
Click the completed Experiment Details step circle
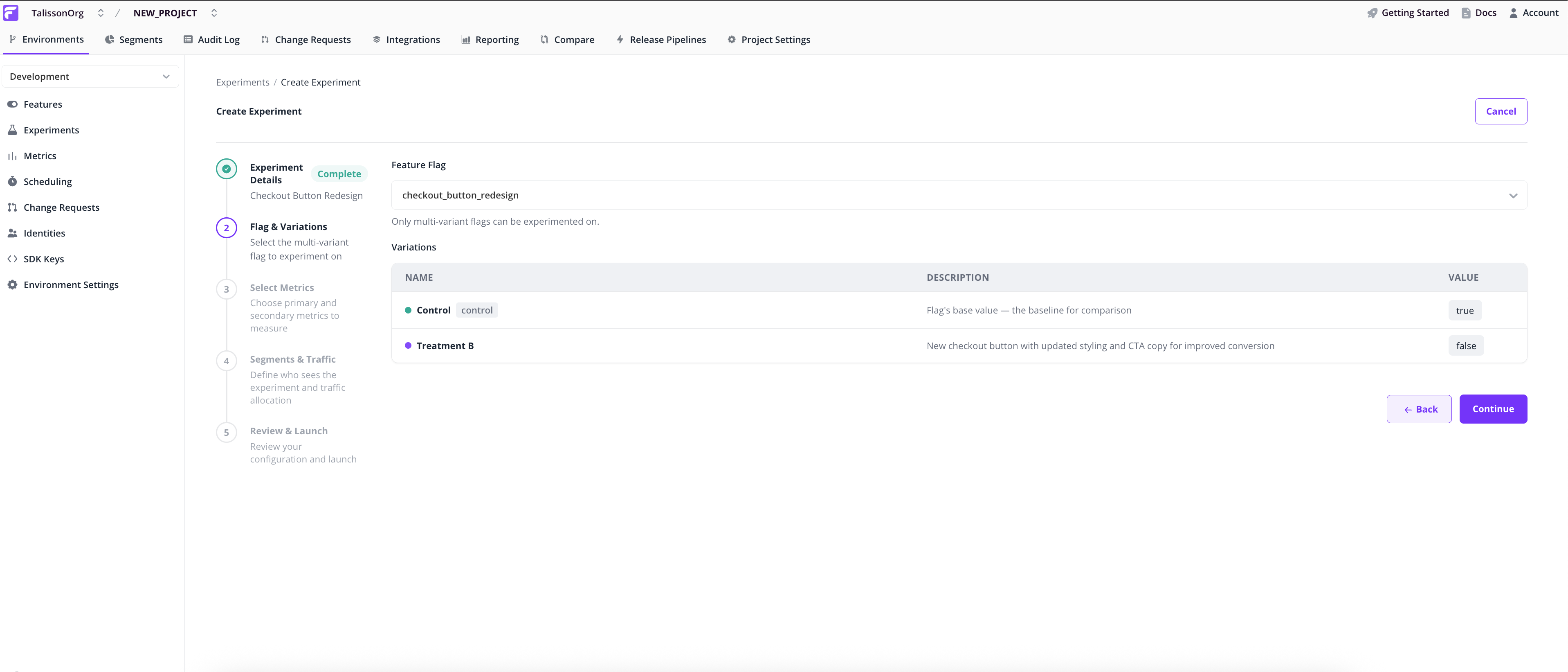(x=227, y=169)
